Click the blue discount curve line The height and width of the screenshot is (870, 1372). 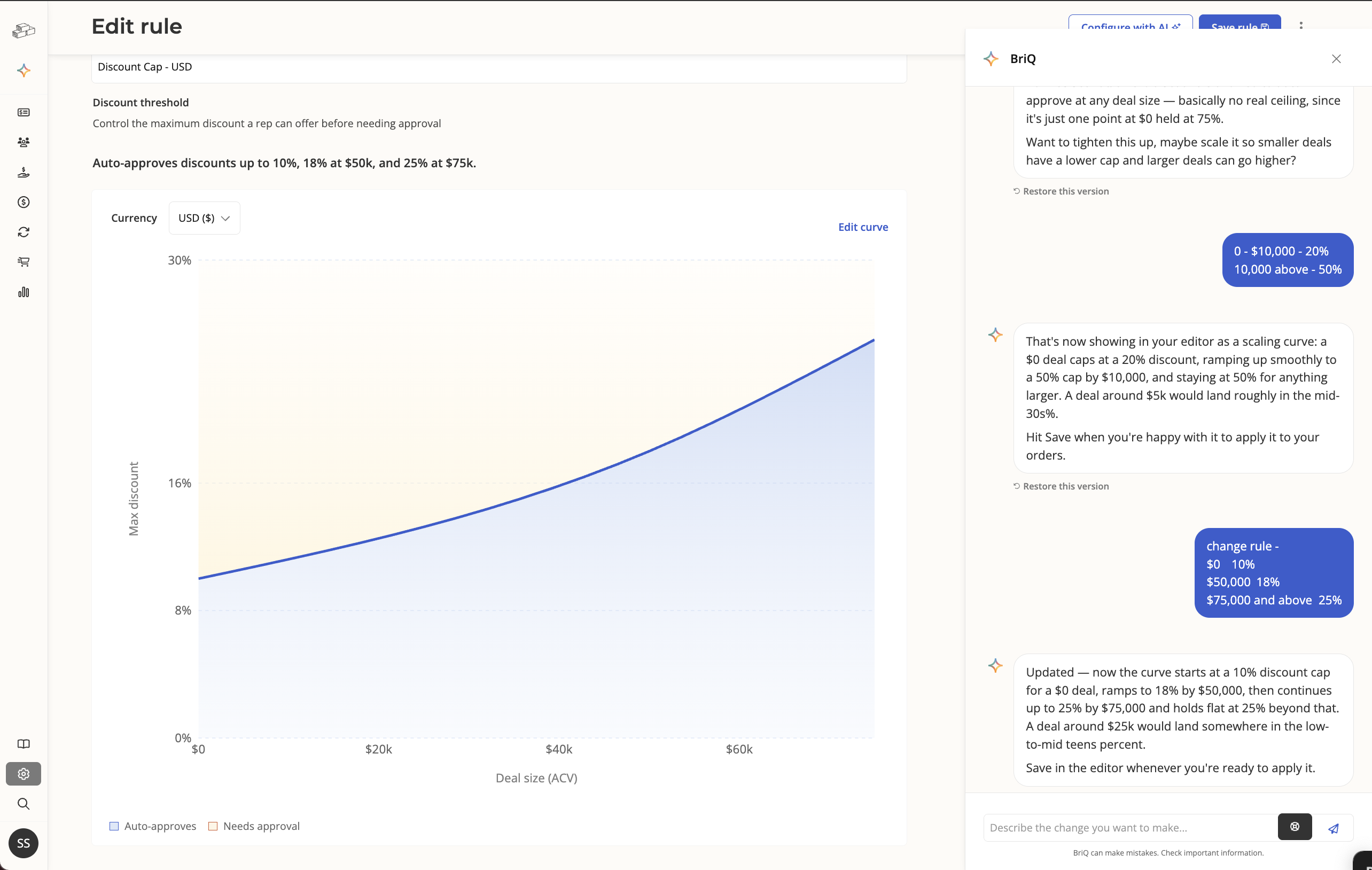558,484
